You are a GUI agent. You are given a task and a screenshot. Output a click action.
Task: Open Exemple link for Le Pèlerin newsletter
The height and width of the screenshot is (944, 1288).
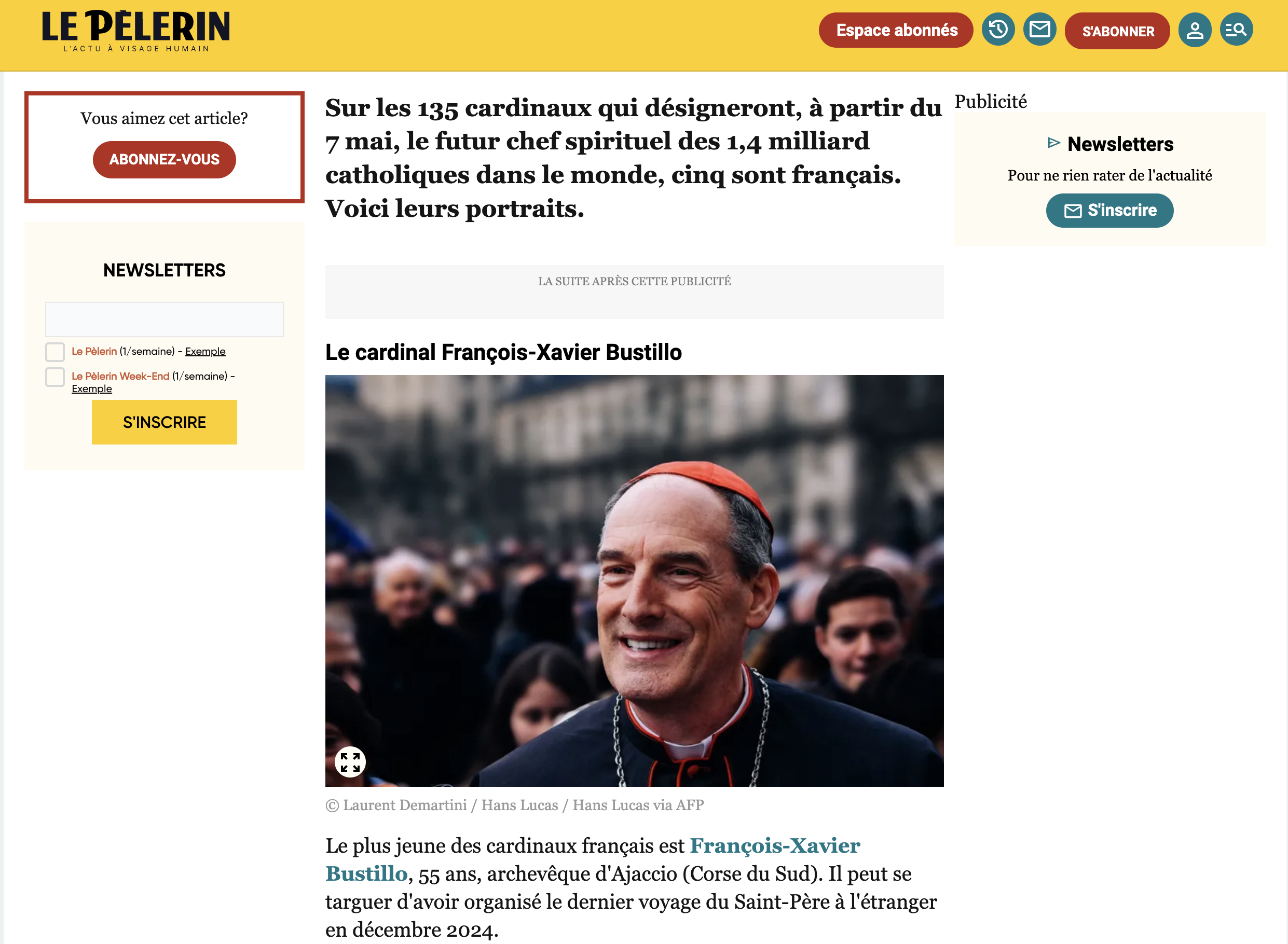pyautogui.click(x=205, y=352)
